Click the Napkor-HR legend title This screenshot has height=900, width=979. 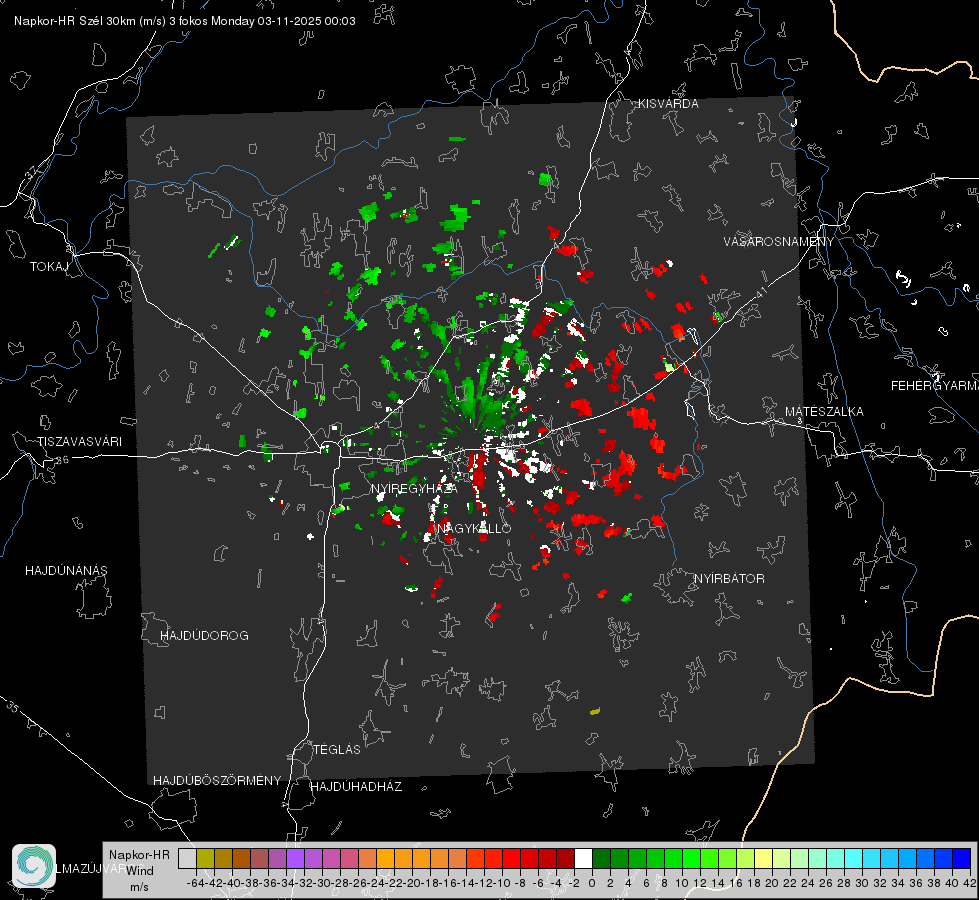pos(139,855)
